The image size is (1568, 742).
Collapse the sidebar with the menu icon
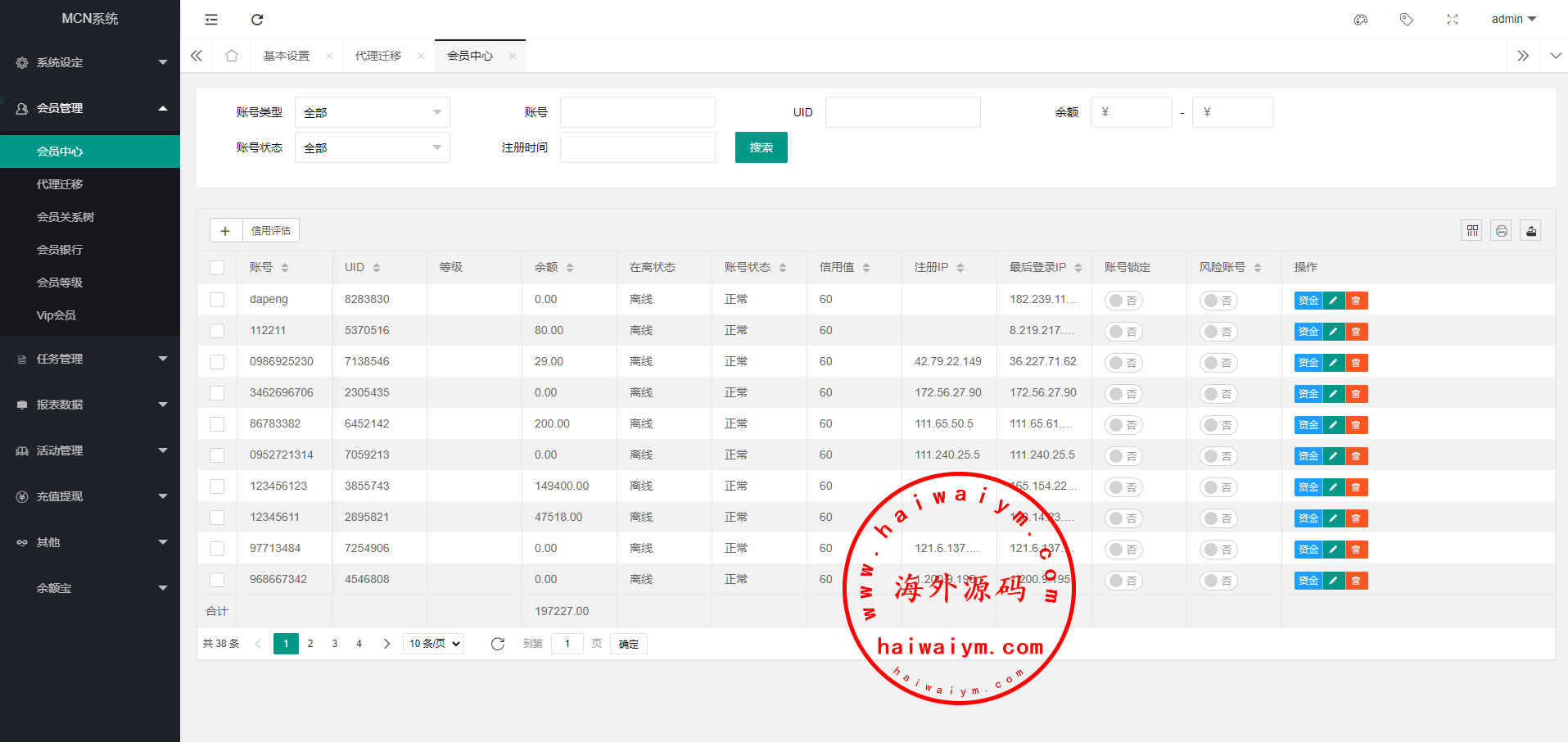click(211, 20)
